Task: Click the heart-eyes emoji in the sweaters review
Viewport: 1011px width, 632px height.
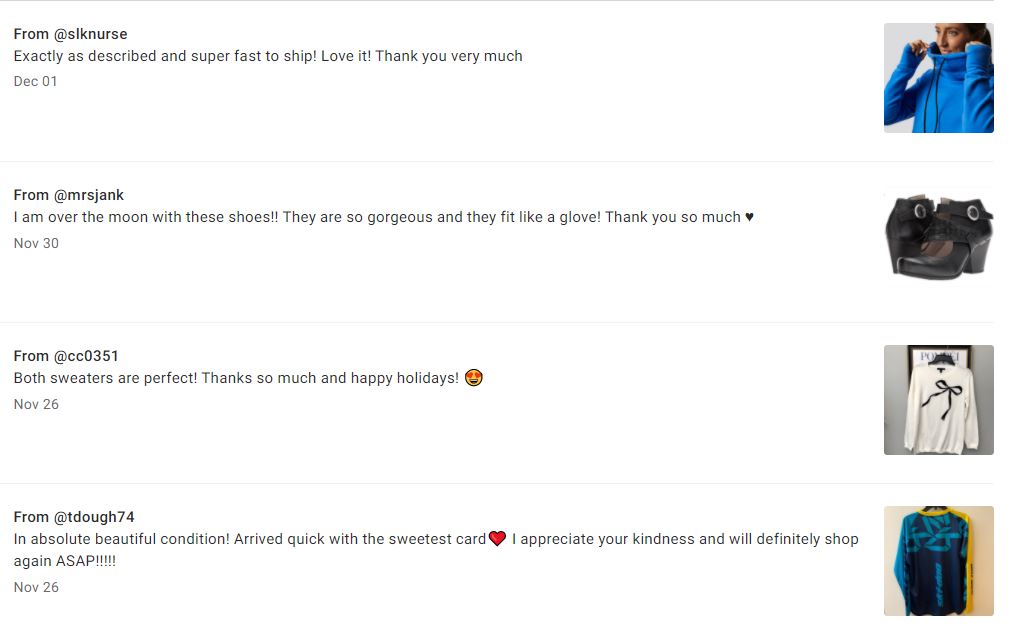Action: pos(474,378)
